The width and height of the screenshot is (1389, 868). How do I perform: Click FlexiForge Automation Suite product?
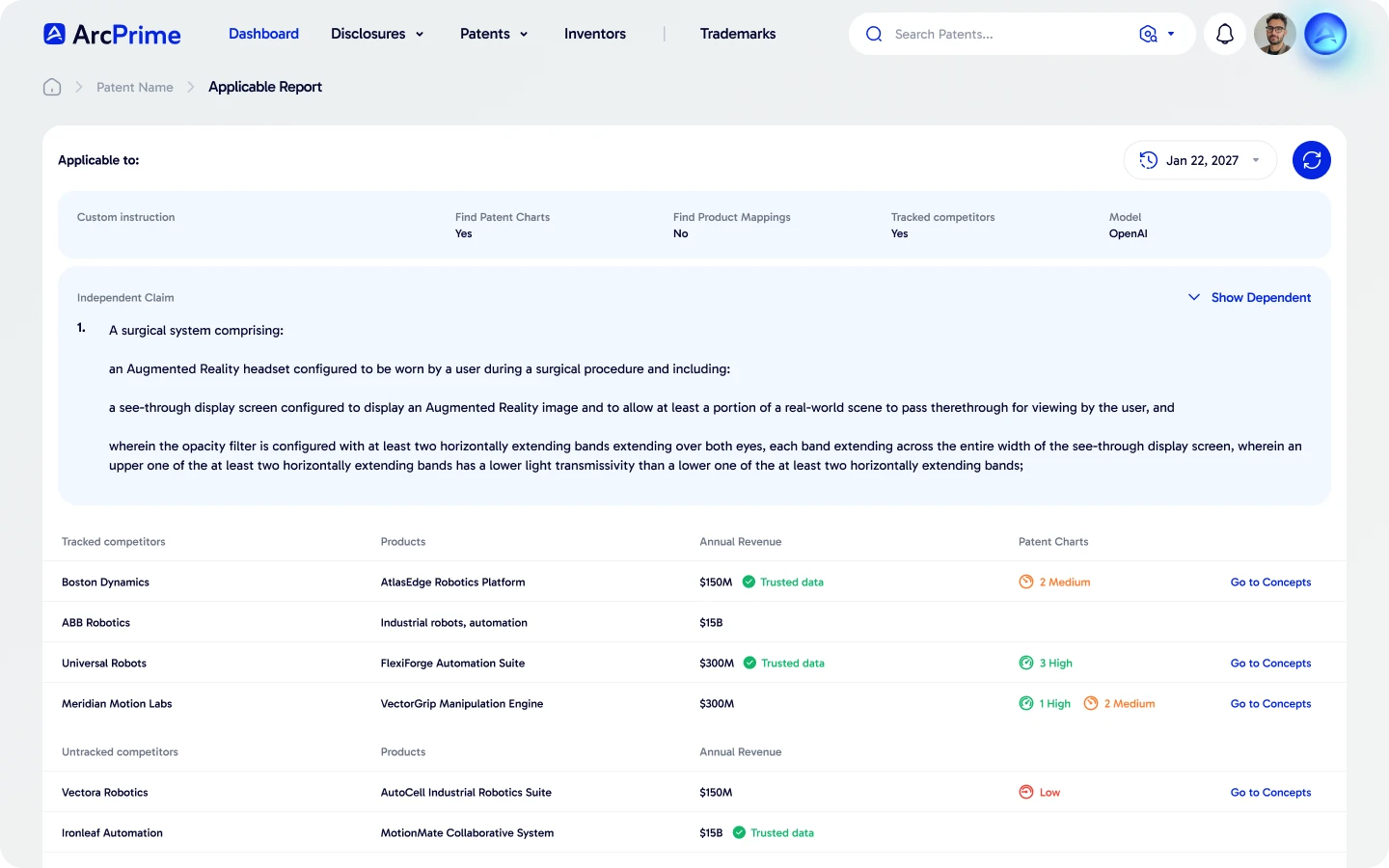tap(452, 663)
